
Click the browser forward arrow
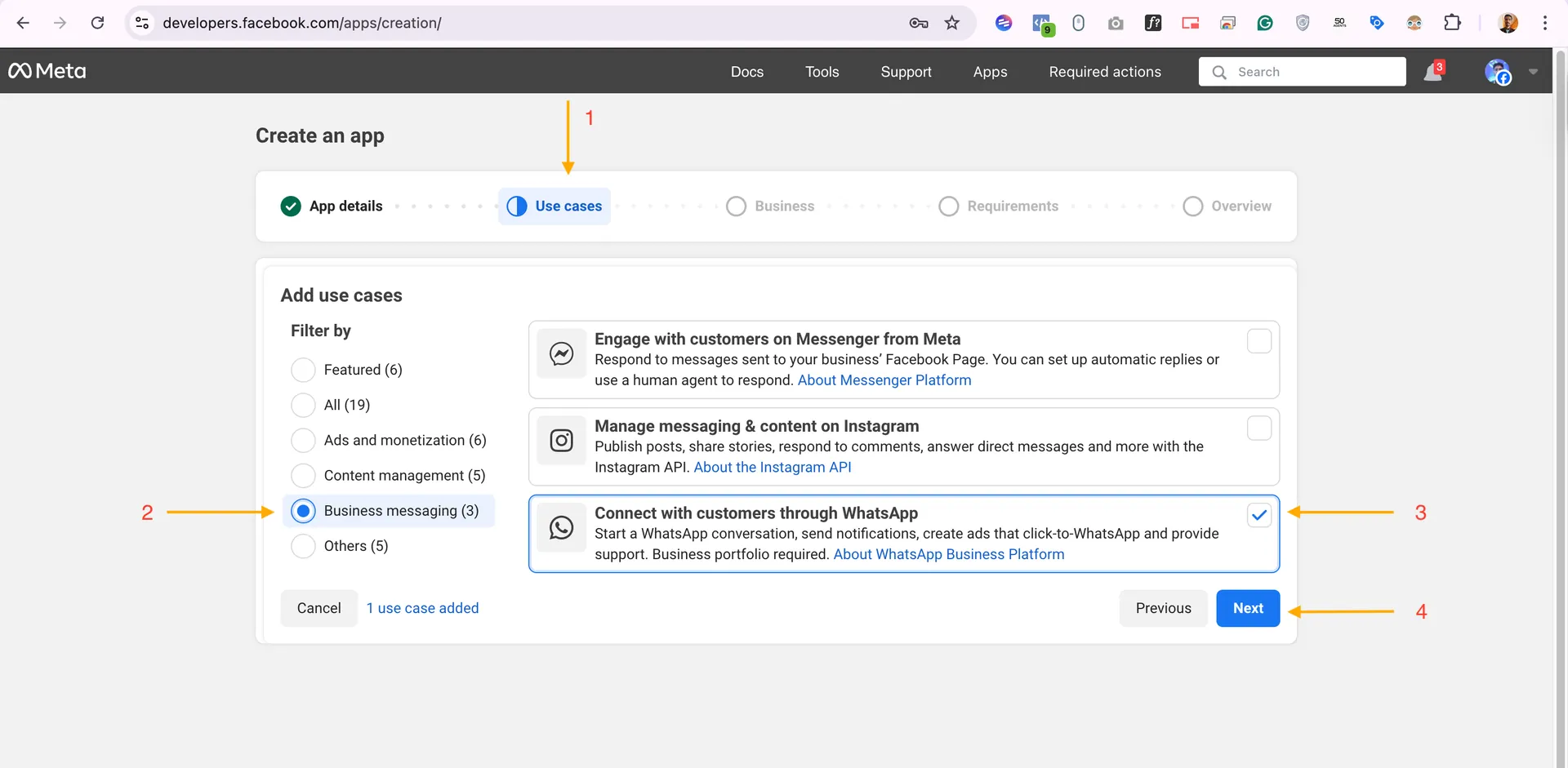[x=60, y=23]
